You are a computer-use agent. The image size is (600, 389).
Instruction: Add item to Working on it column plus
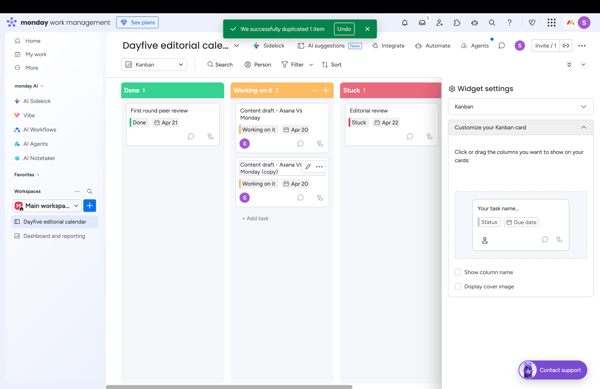click(326, 91)
